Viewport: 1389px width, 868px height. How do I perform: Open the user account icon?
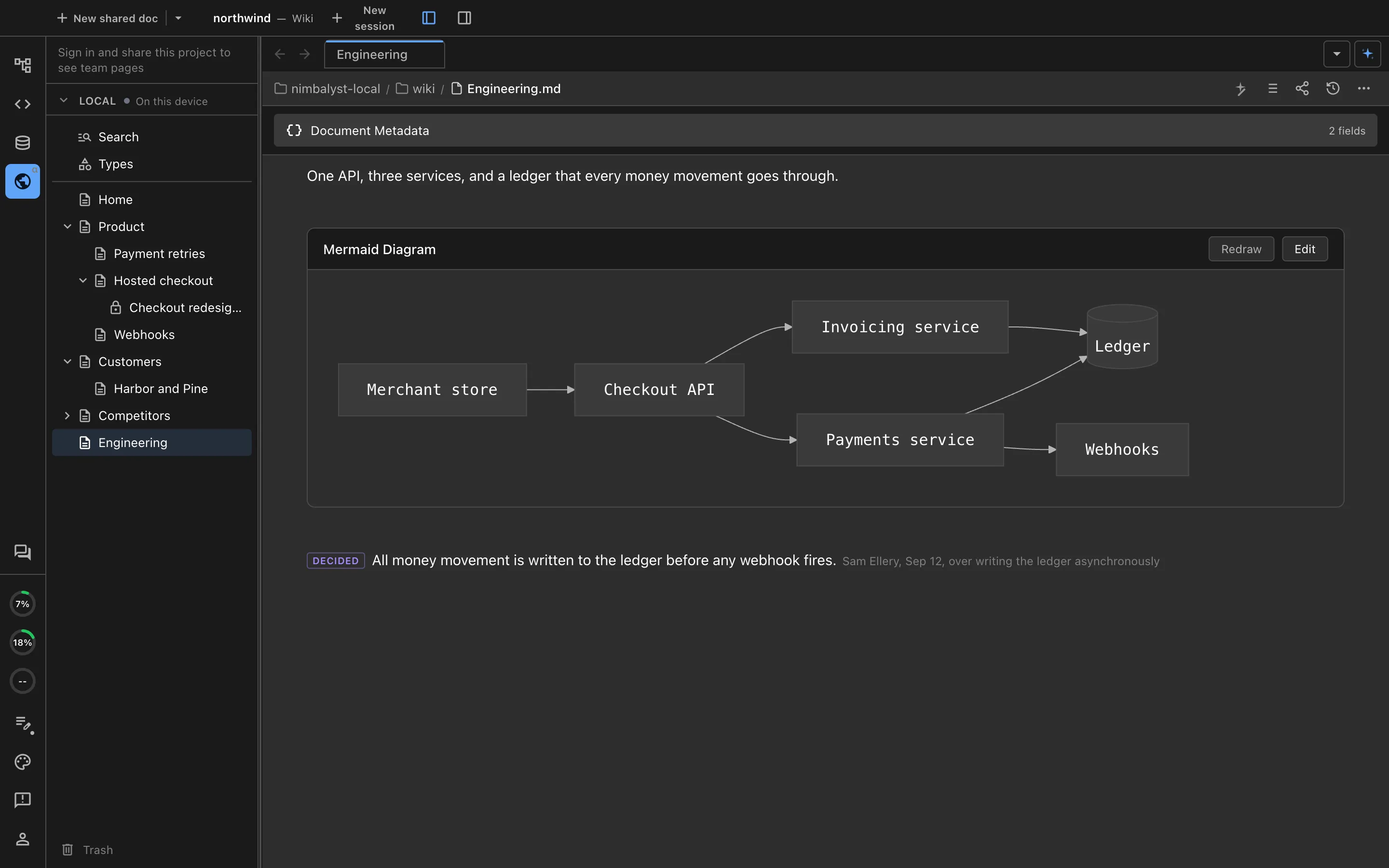(22, 839)
